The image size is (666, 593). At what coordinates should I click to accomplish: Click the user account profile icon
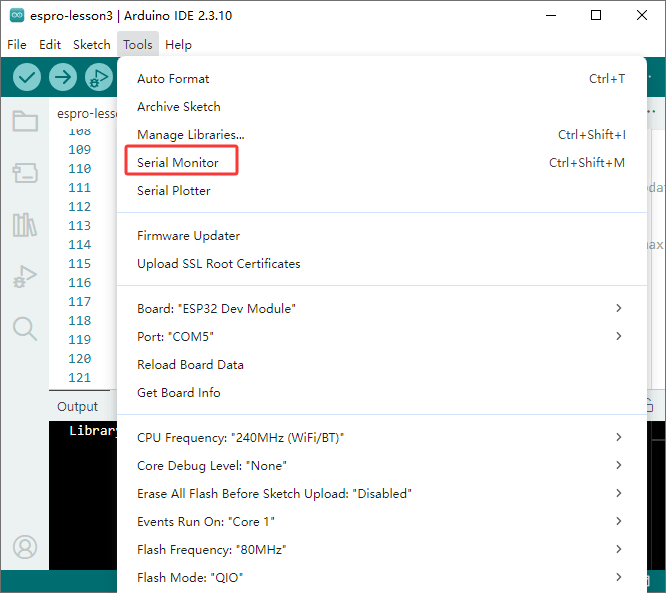click(25, 547)
